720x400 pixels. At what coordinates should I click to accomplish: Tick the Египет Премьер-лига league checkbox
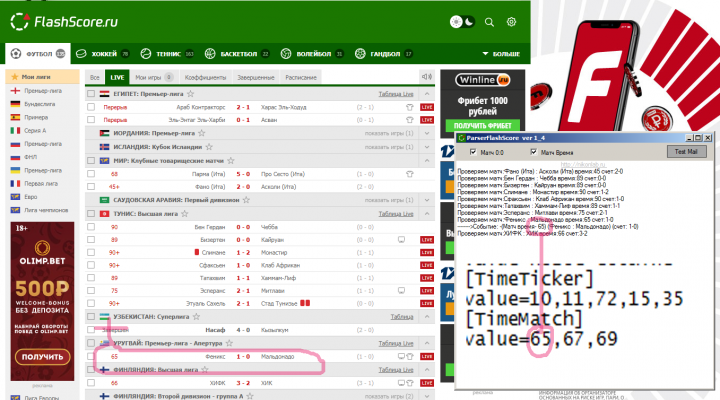pos(91,94)
